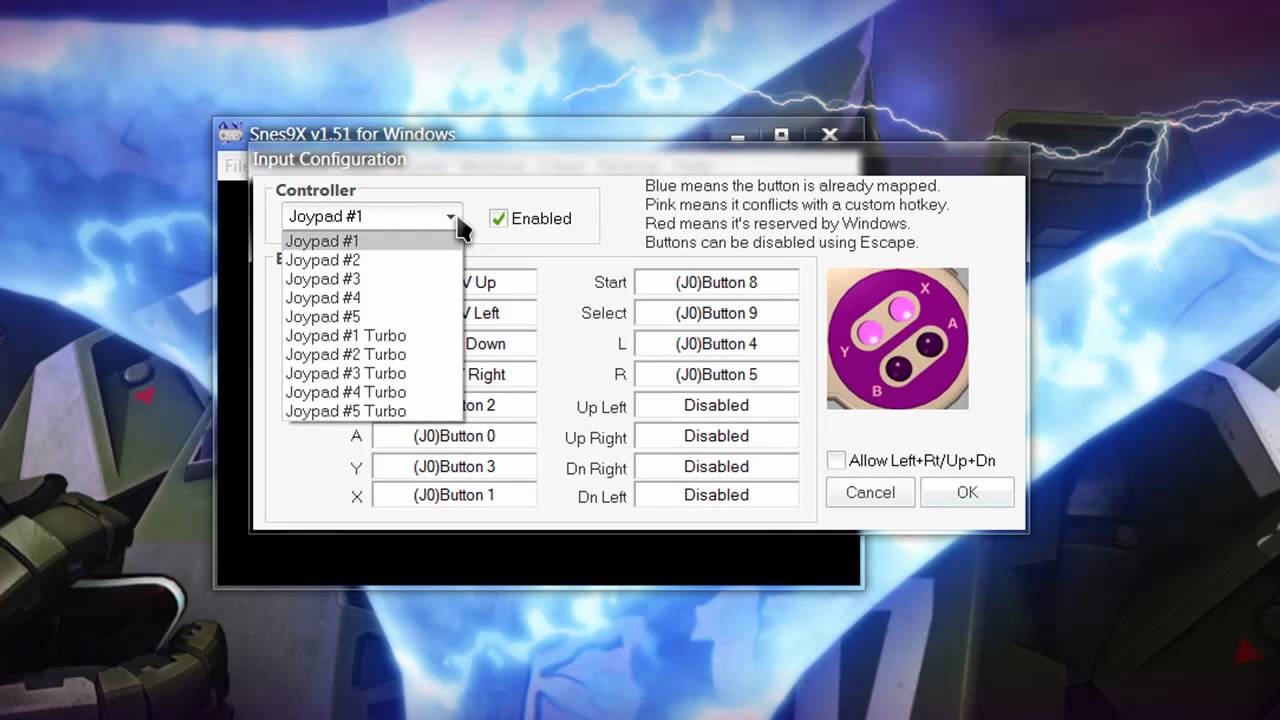Click the field showing Button 2
1280x720 pixels.
click(x=500, y=405)
